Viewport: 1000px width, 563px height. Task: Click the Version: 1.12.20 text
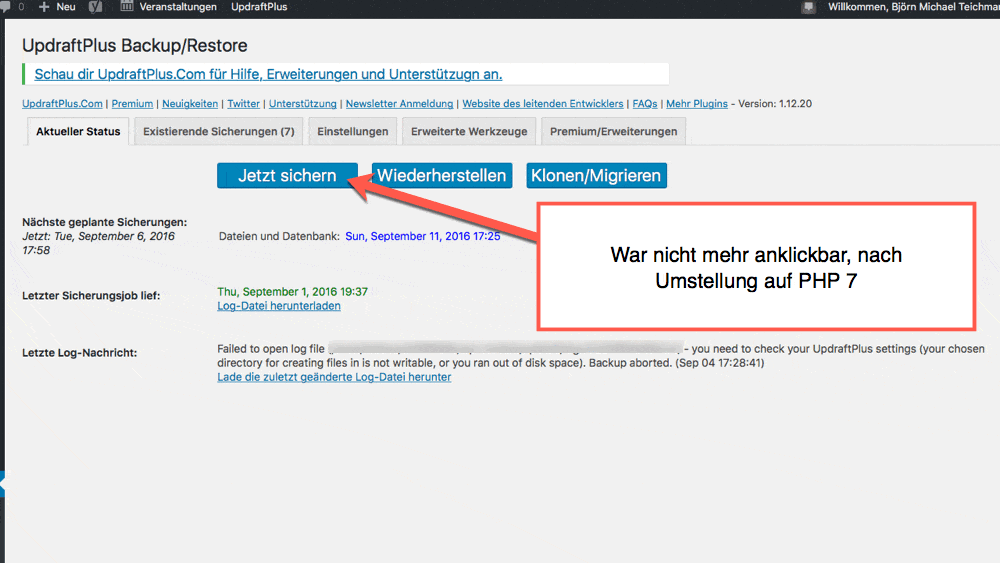(775, 103)
